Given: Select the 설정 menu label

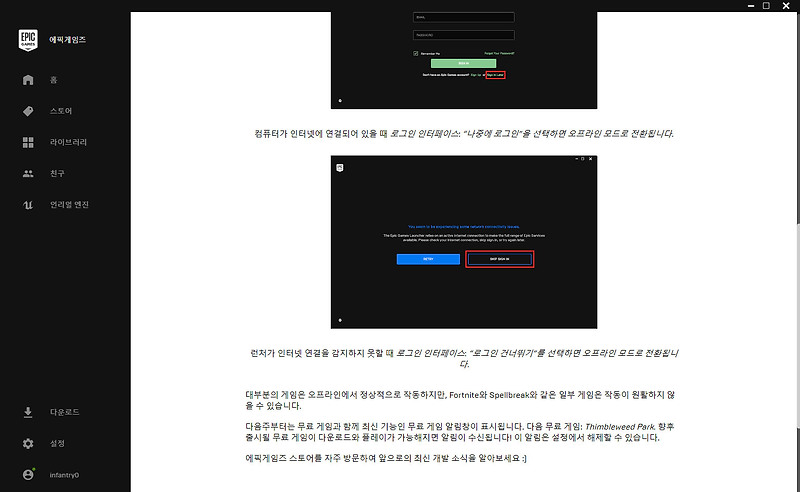Looking at the screenshot, I should [57, 444].
